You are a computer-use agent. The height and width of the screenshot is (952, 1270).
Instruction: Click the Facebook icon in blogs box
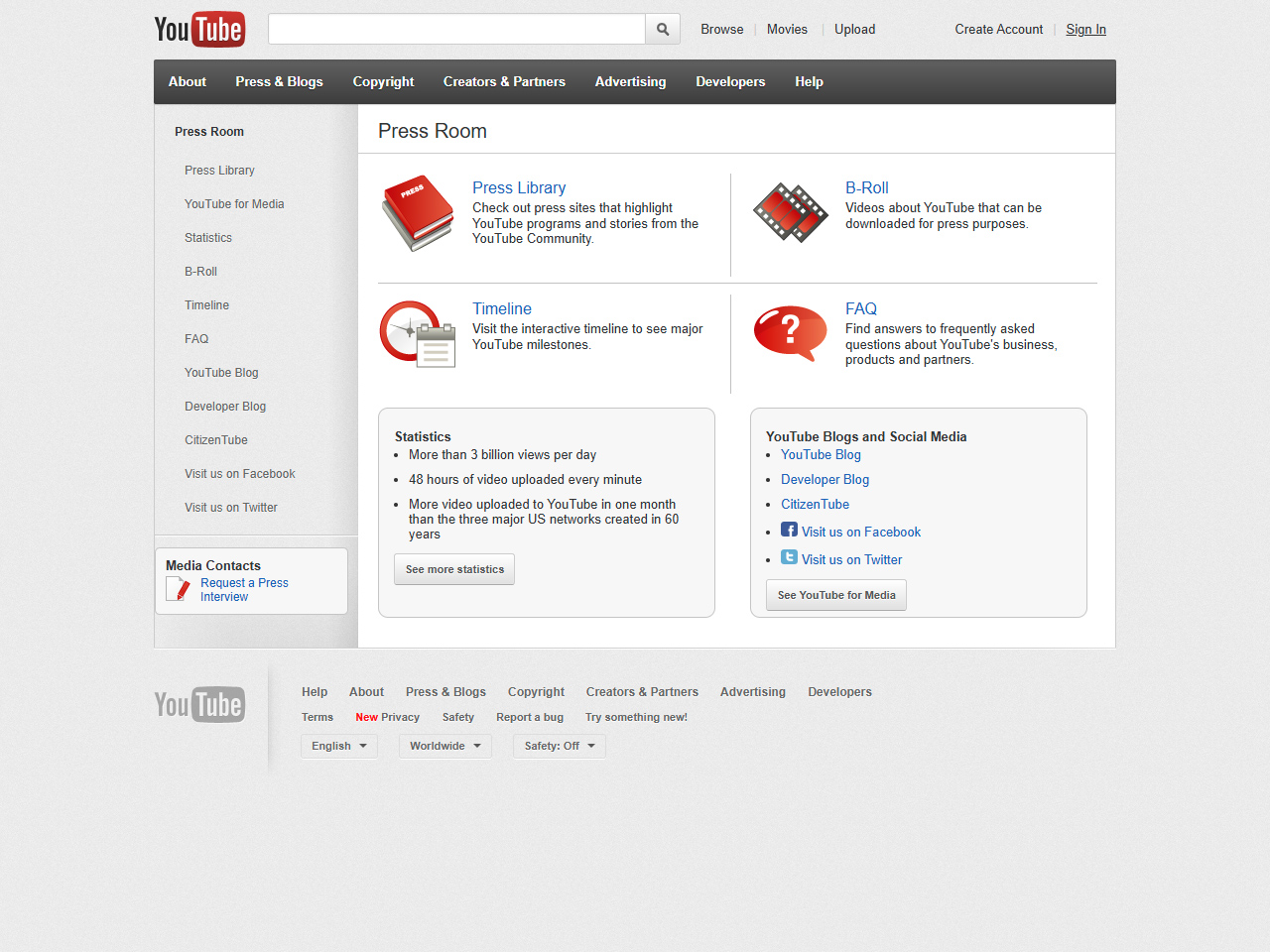789,530
